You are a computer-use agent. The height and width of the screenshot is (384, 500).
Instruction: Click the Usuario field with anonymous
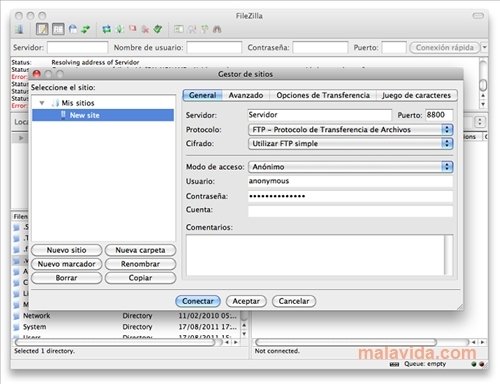click(x=350, y=181)
